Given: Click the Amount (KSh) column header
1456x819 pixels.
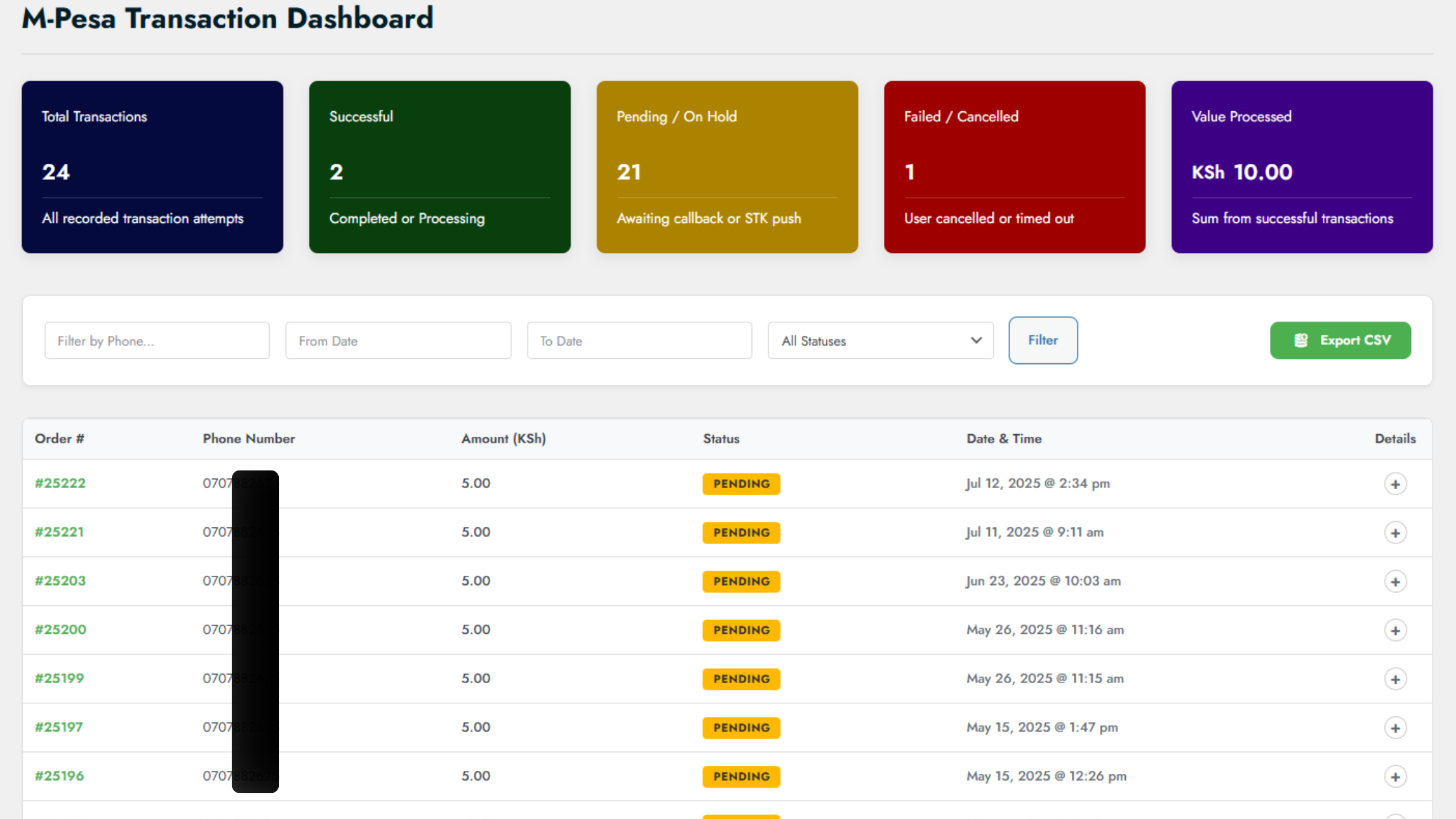Looking at the screenshot, I should (x=504, y=439).
